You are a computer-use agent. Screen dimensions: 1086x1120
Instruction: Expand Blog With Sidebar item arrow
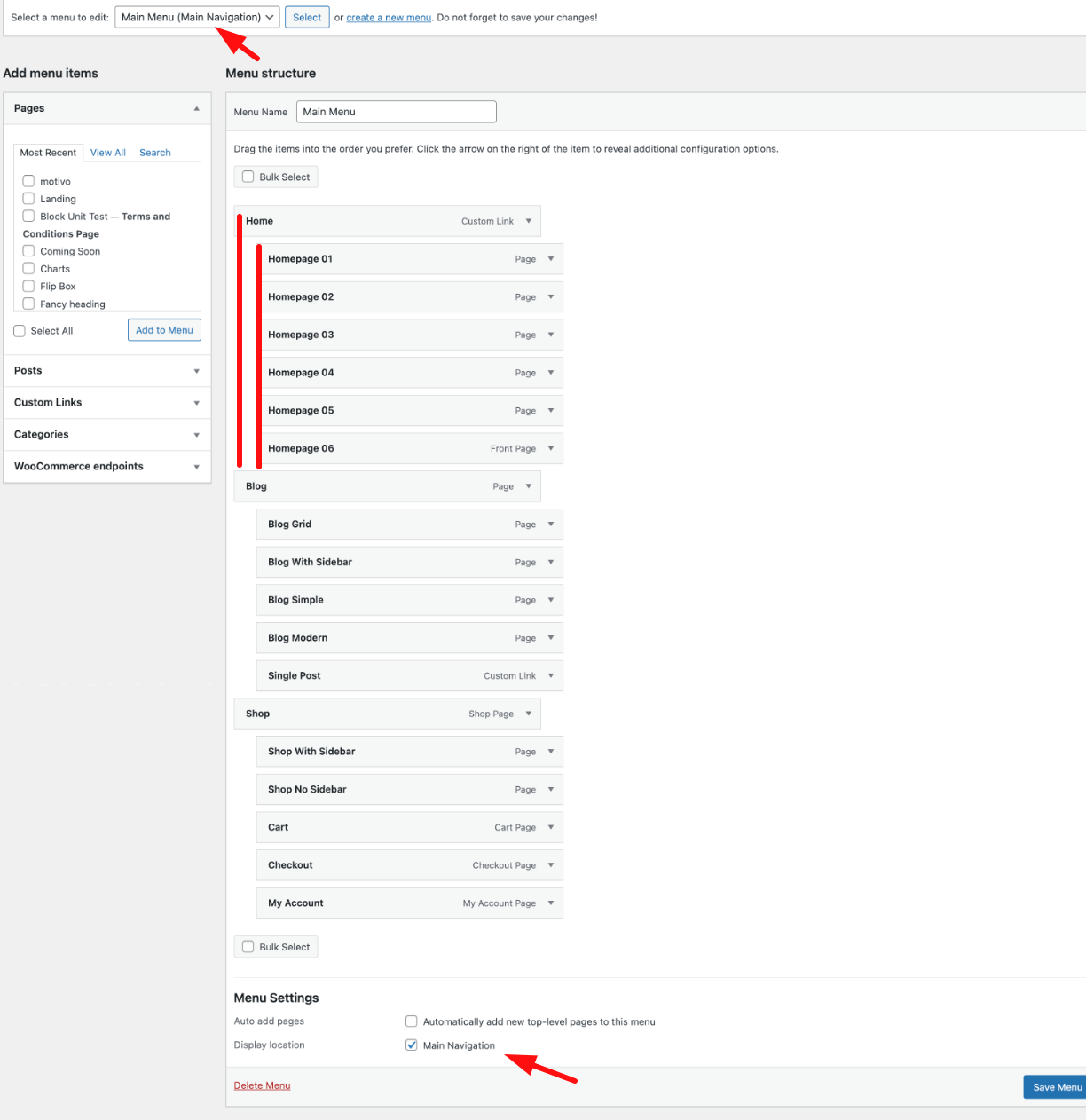551,562
